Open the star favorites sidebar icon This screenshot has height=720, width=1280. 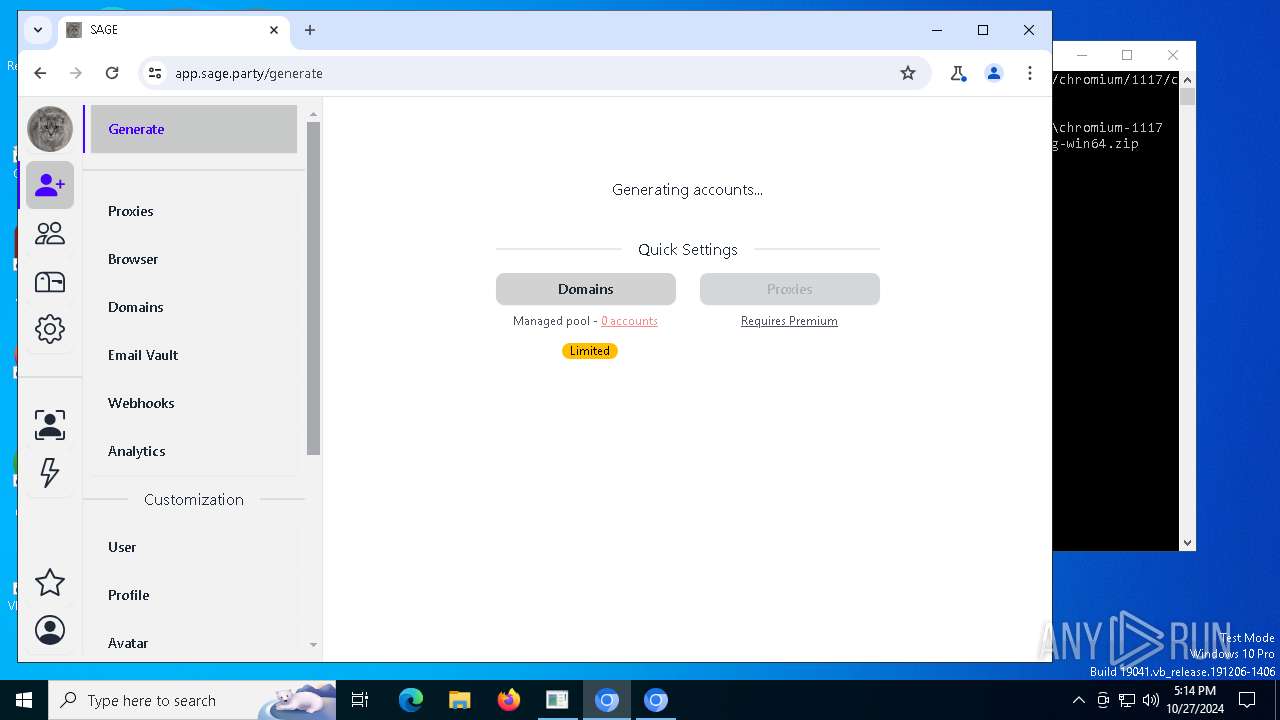point(50,582)
